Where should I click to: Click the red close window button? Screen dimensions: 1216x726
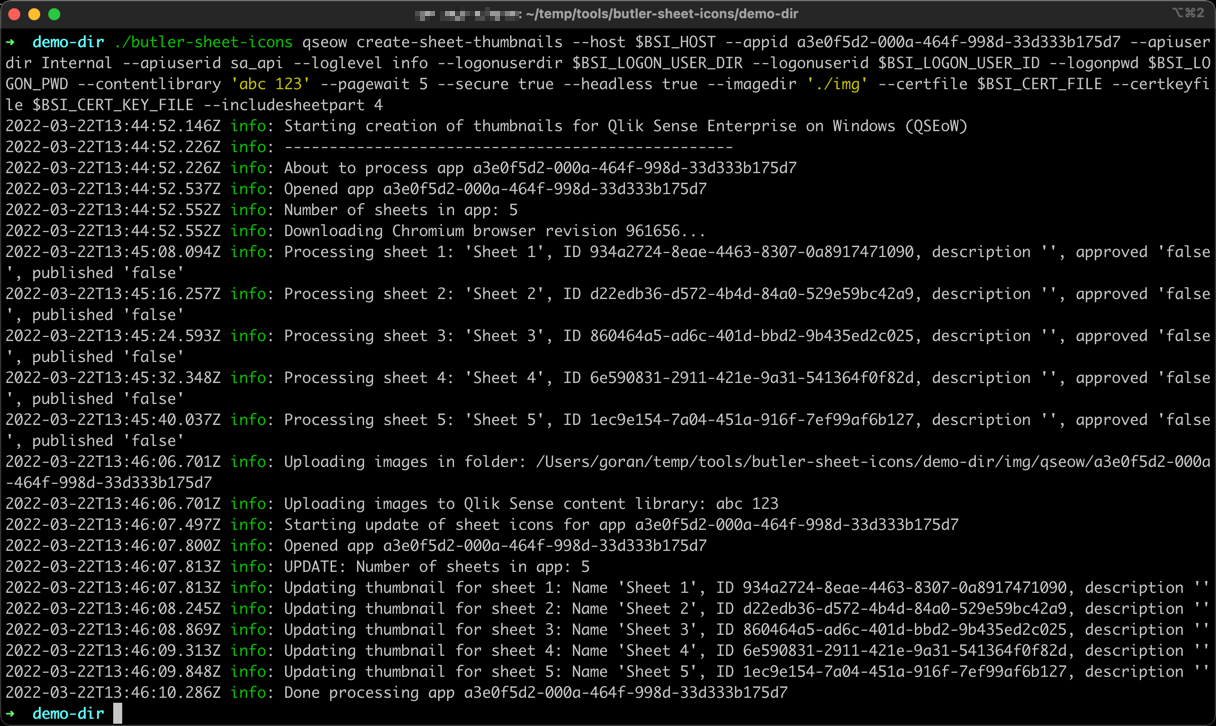tap(14, 14)
